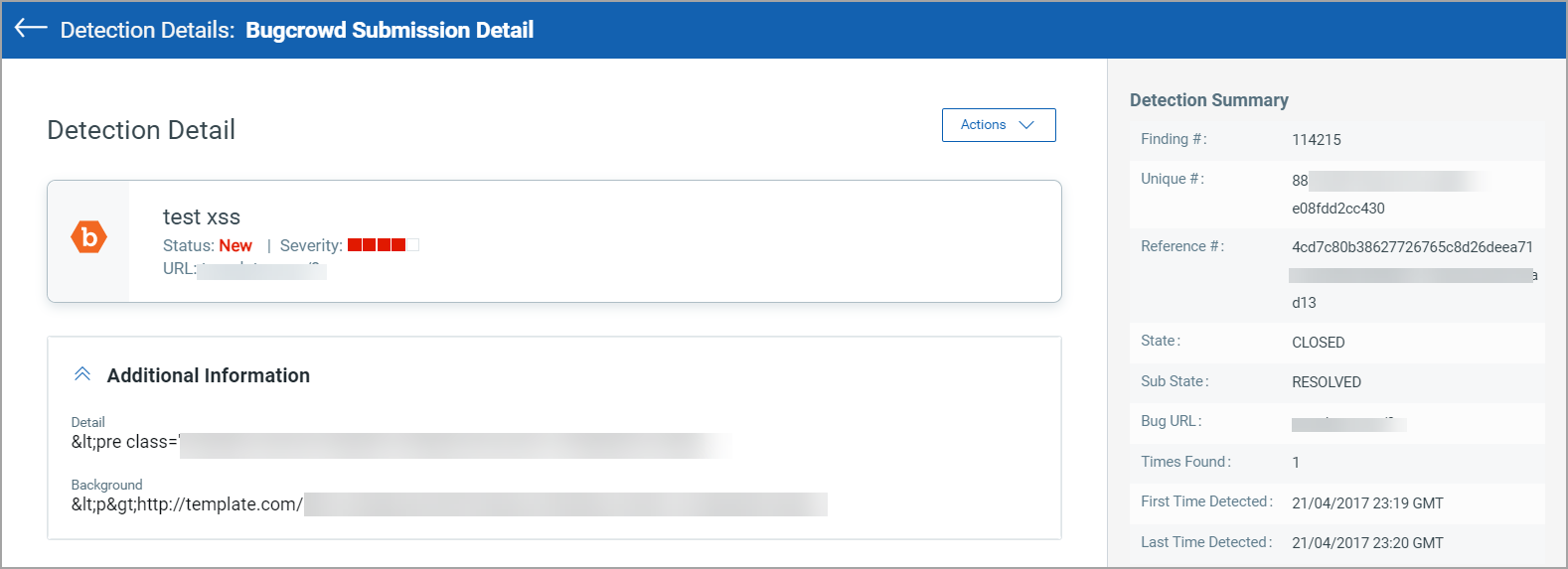Click the Detection Summary panel heading

[x=1209, y=100]
